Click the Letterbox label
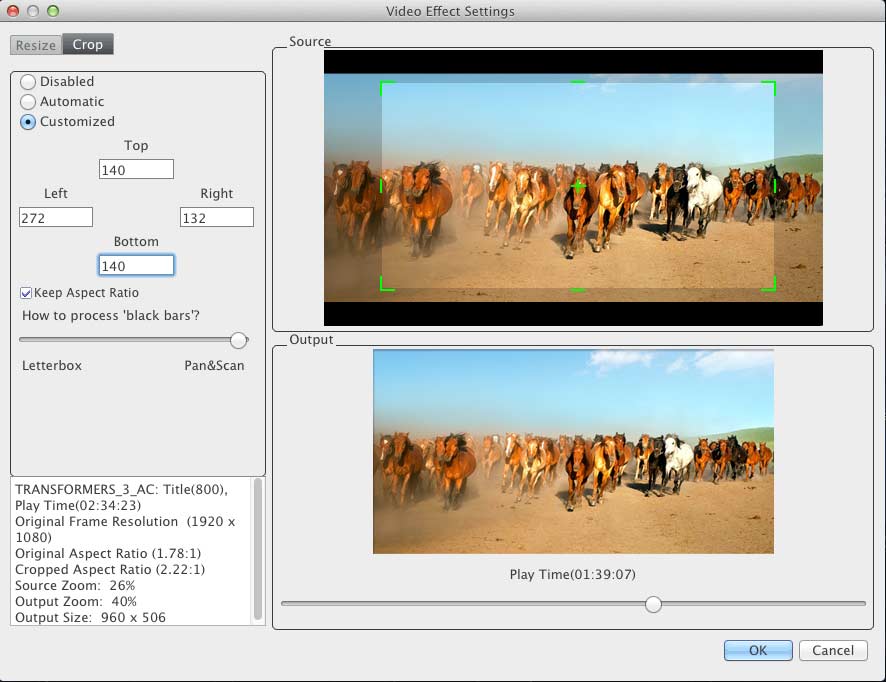 pyautogui.click(x=52, y=366)
